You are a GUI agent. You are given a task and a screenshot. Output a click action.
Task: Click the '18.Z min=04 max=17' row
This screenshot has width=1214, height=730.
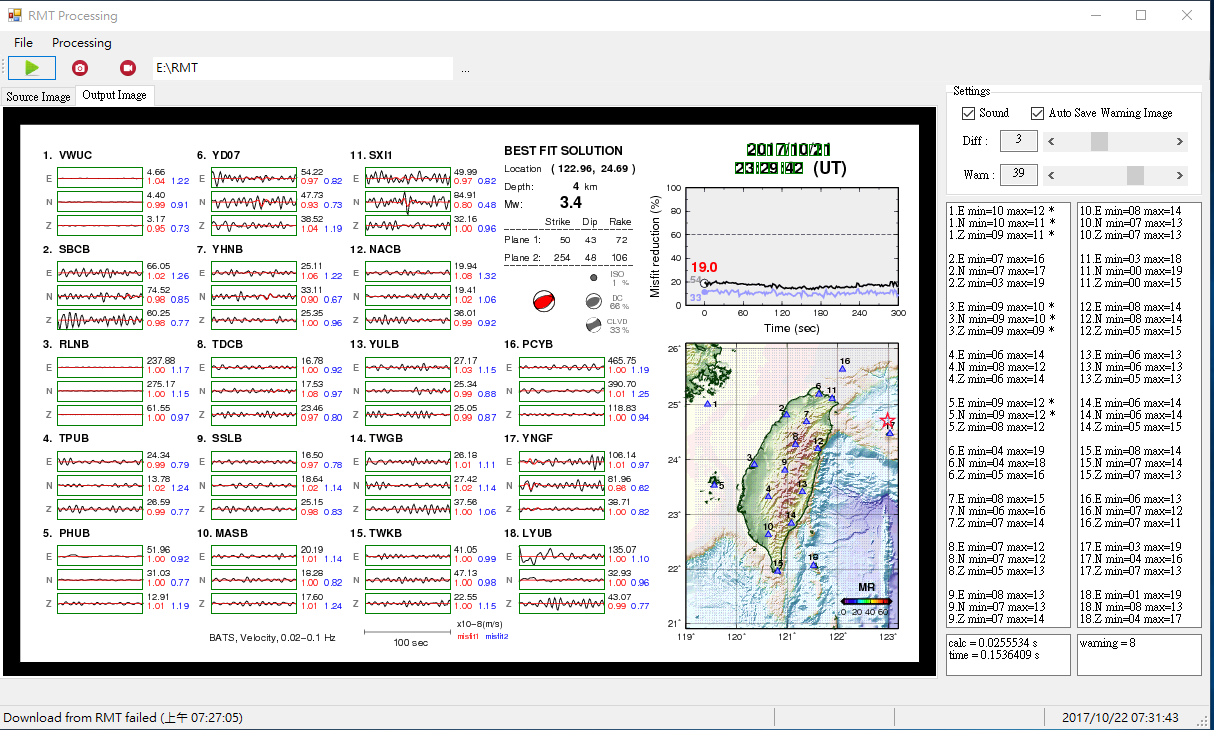[x=1131, y=619]
